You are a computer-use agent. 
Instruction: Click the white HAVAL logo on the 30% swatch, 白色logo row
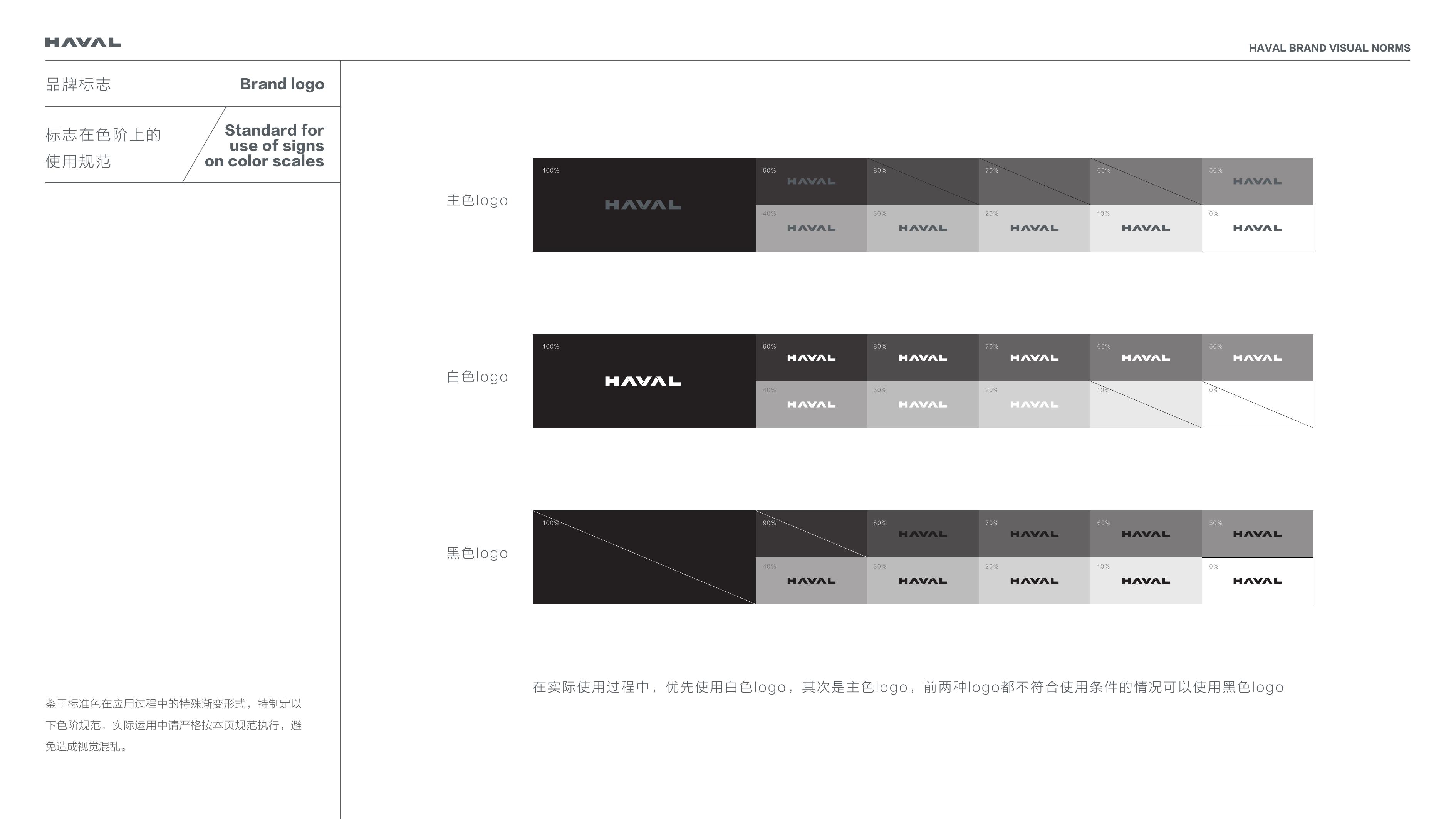(x=923, y=405)
